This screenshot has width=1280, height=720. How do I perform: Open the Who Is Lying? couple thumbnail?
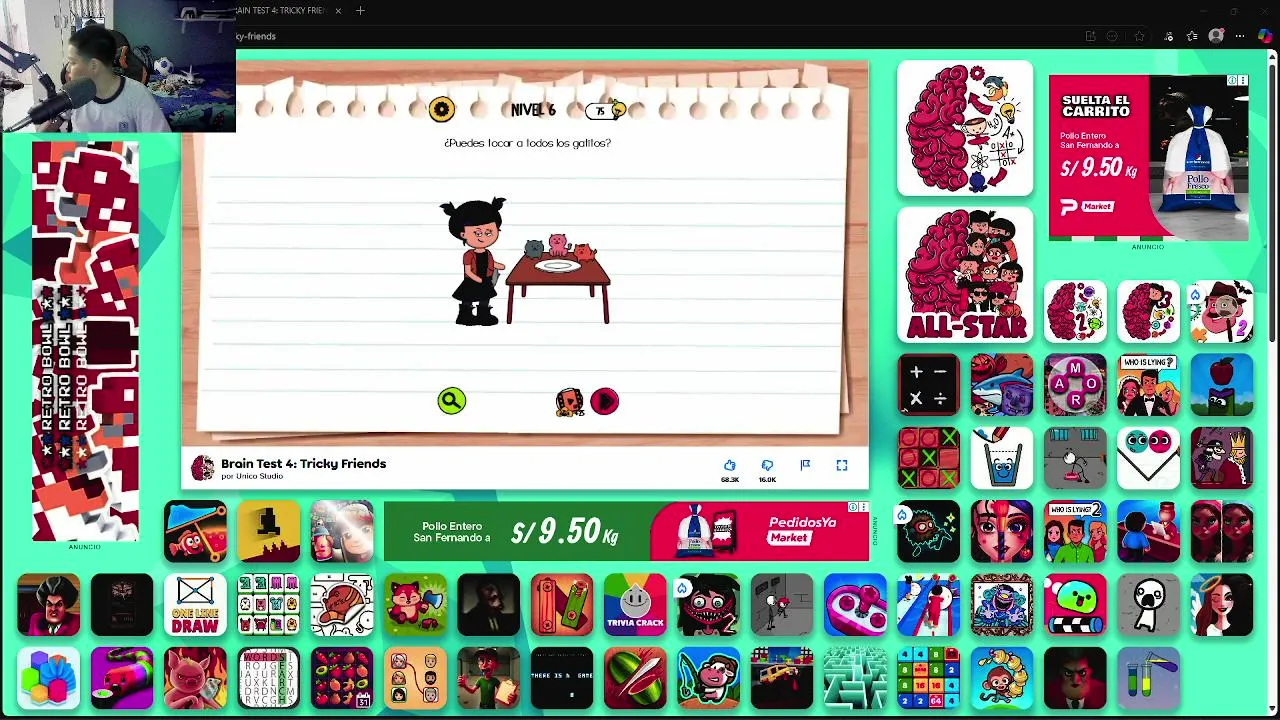point(1148,385)
